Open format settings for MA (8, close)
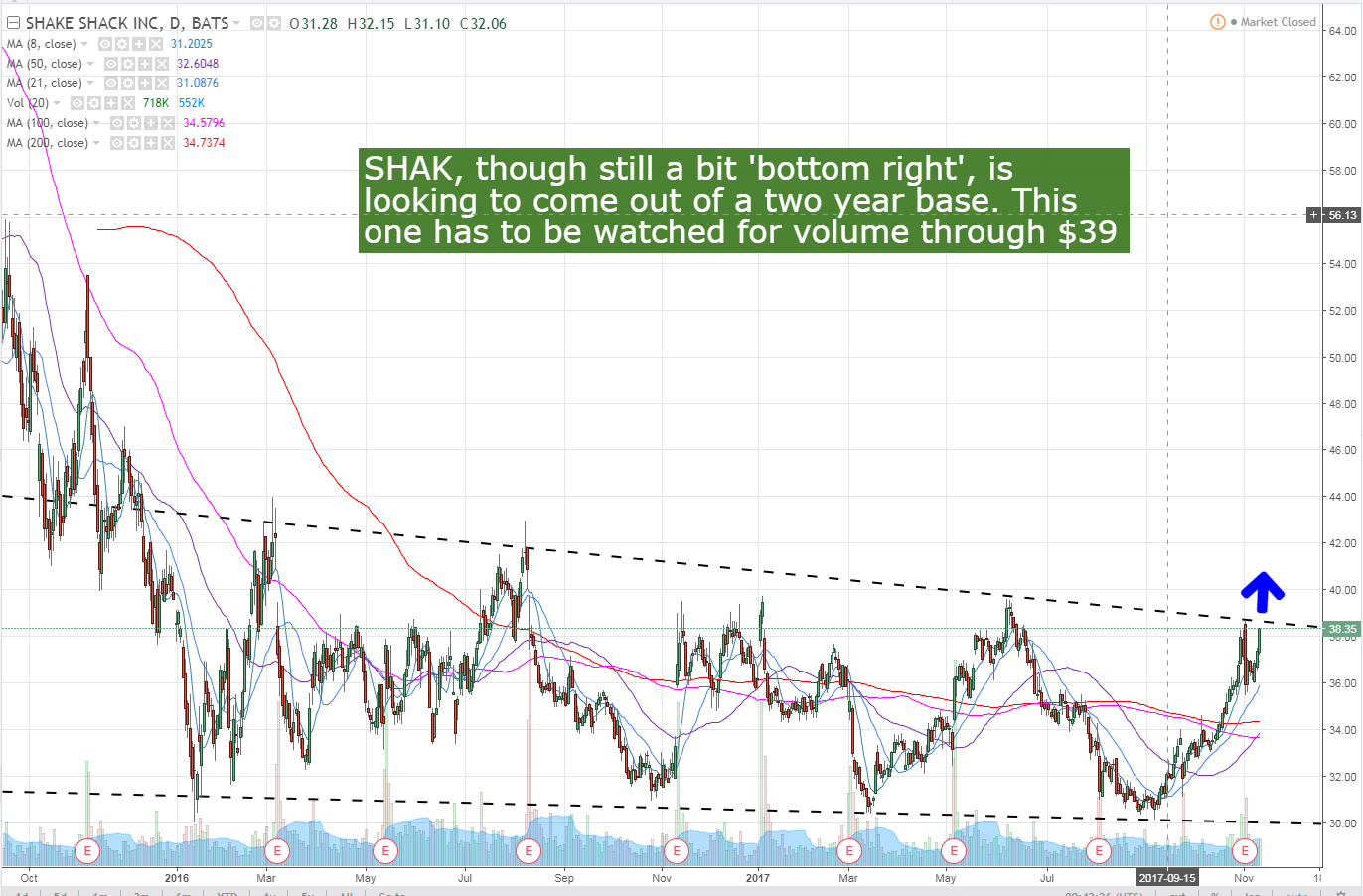This screenshot has height=896, width=1363. [121, 44]
